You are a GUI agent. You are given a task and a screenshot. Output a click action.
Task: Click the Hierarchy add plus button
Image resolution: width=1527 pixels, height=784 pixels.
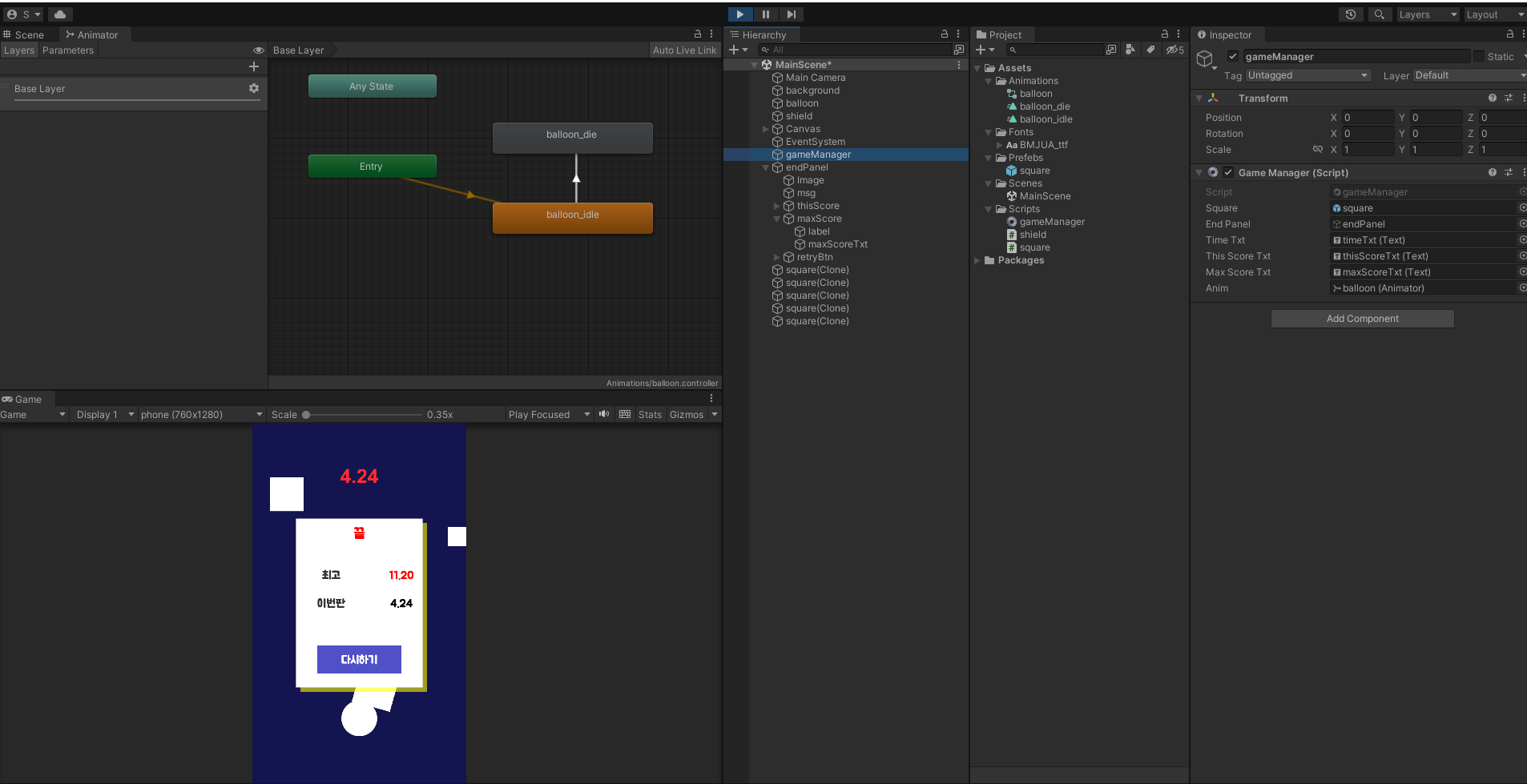pyautogui.click(x=734, y=50)
